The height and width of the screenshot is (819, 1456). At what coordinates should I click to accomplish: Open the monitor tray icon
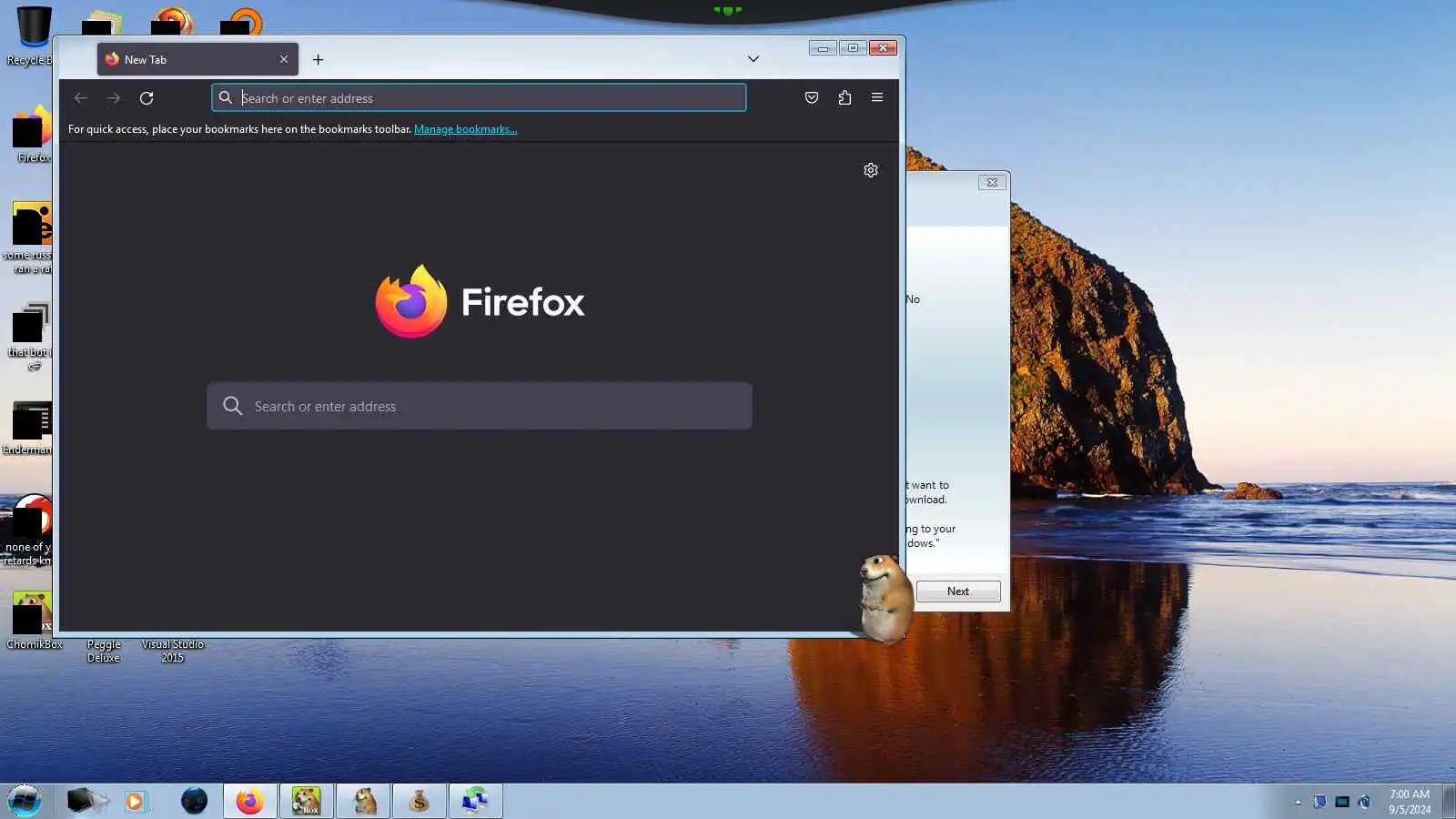click(x=1342, y=802)
